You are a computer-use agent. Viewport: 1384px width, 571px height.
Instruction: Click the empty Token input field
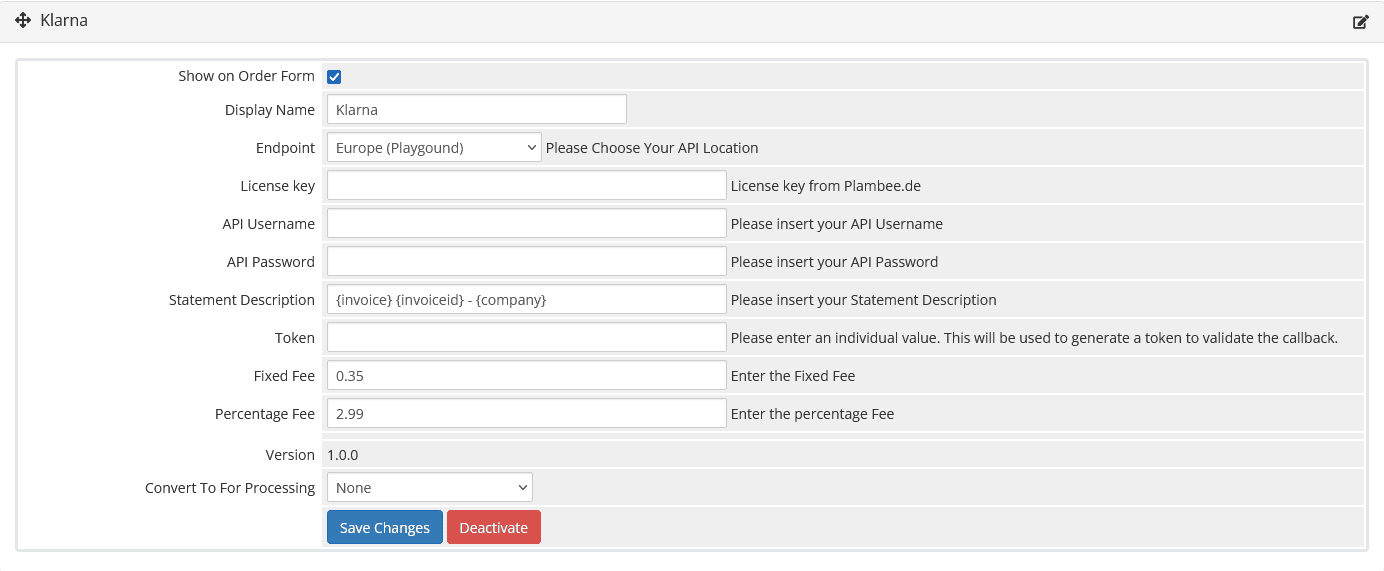[x=526, y=338]
